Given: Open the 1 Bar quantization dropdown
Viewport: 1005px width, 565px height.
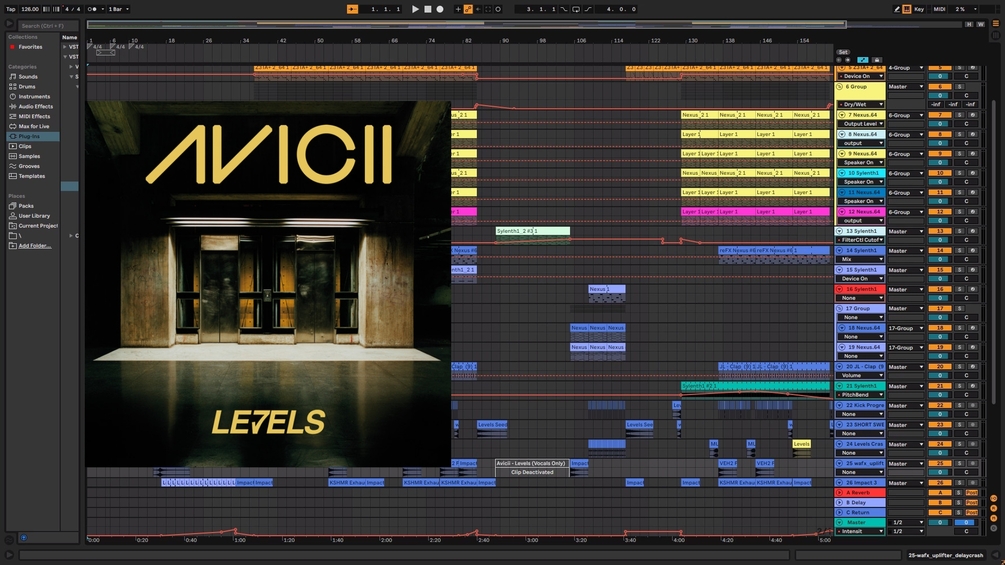Looking at the screenshot, I should 118,9.
